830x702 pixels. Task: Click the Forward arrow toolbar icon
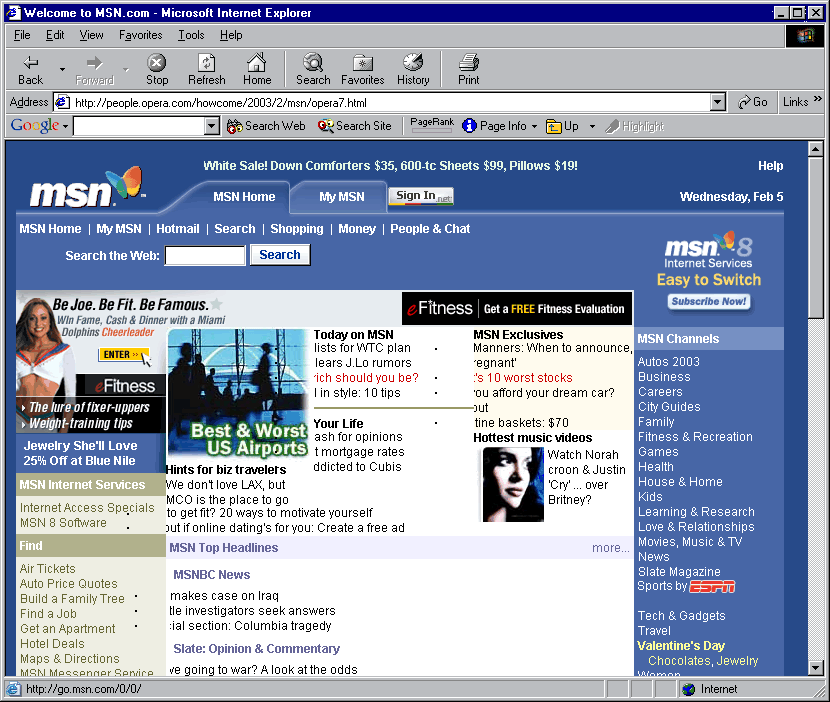94,63
